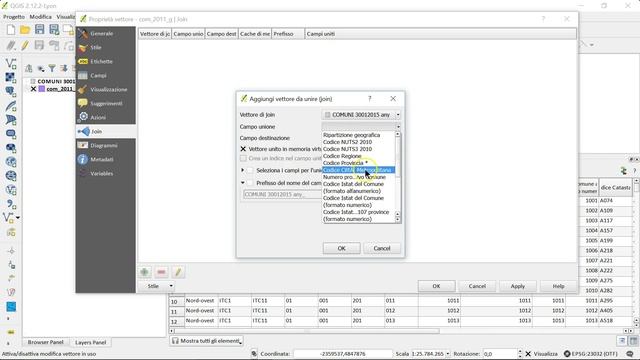Open Stile section in properties sidebar
This screenshot has height=360, width=640.
106,47
